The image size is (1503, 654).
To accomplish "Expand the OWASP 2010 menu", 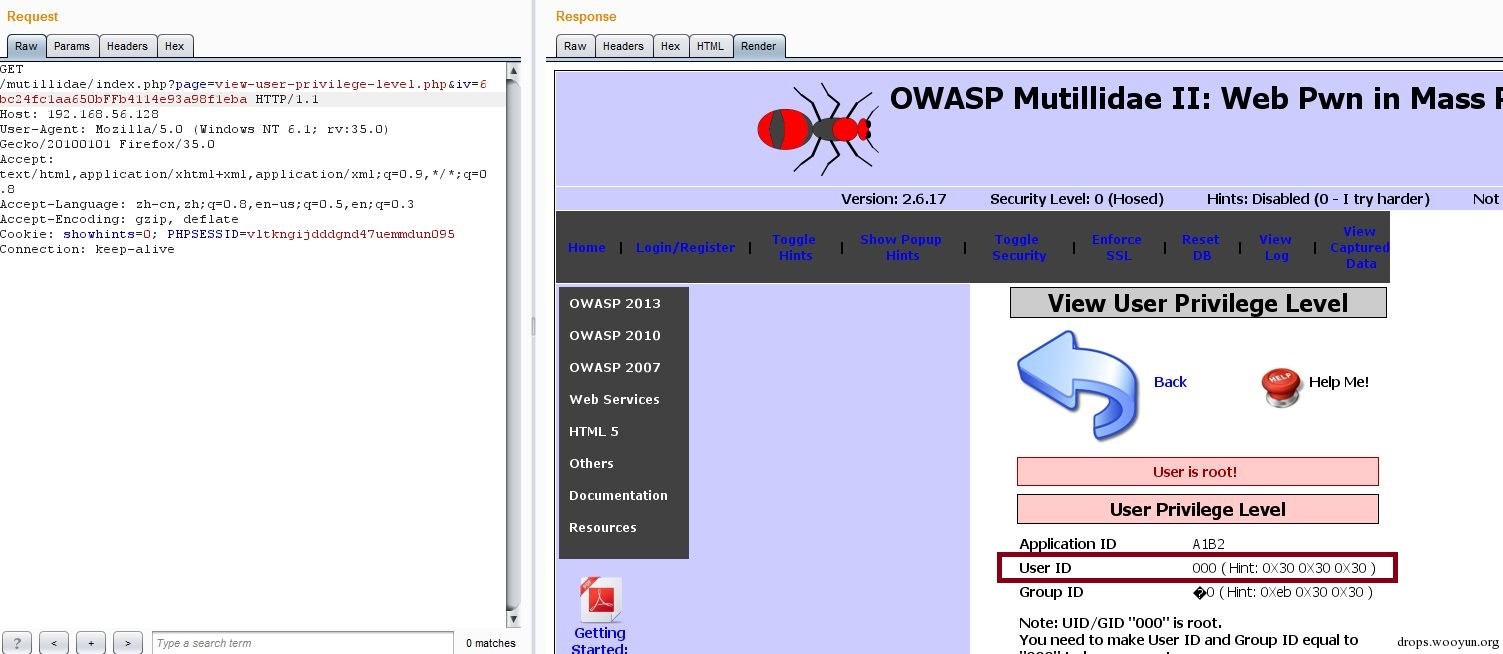I will coord(615,335).
